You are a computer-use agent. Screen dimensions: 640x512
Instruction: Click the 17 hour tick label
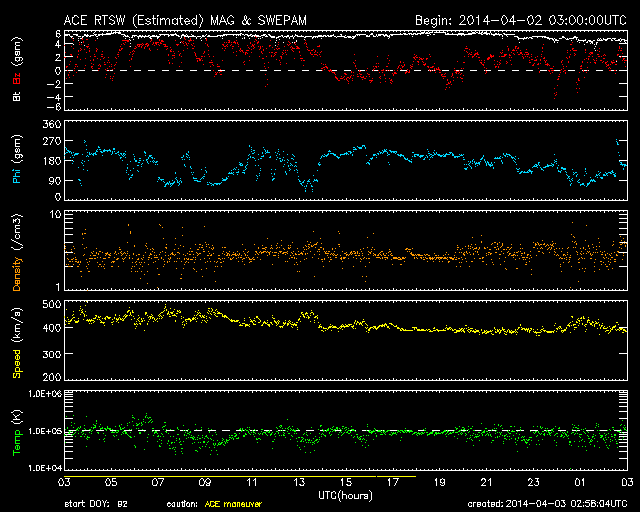[391, 482]
